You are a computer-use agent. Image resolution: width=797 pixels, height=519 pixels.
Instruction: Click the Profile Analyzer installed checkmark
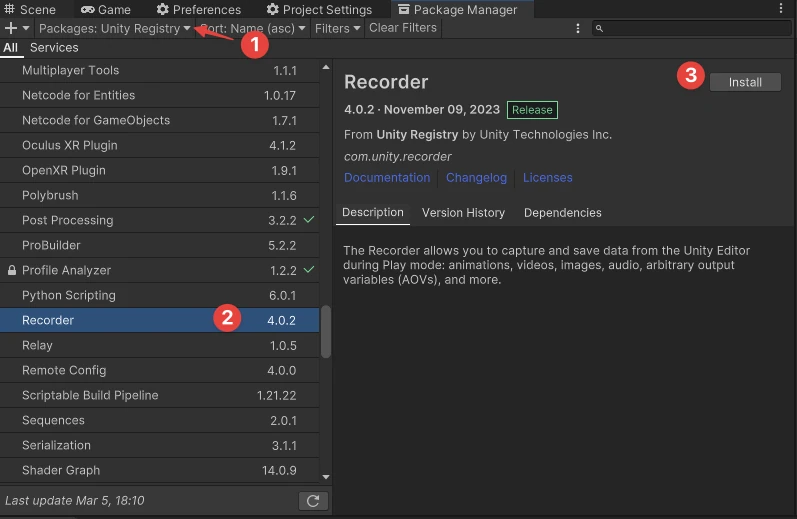[309, 269]
